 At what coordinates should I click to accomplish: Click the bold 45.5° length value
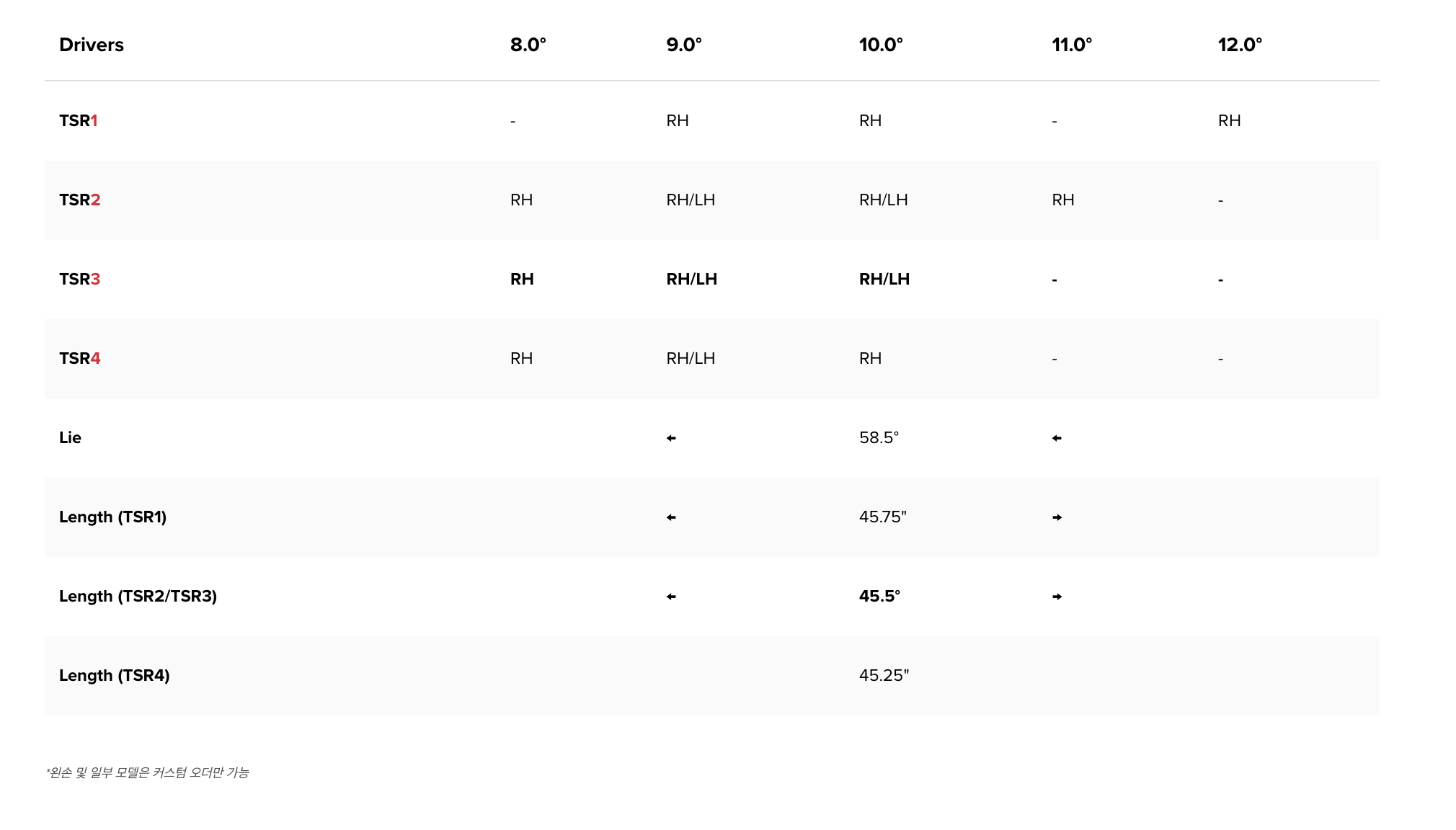pos(879,596)
